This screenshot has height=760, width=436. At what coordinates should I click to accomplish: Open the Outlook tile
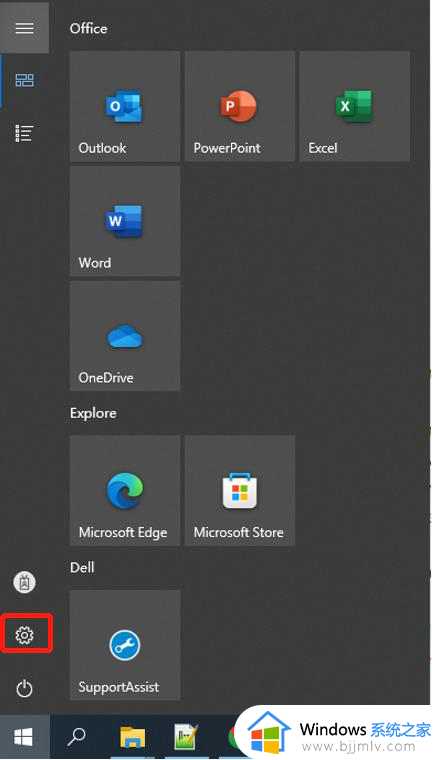125,106
